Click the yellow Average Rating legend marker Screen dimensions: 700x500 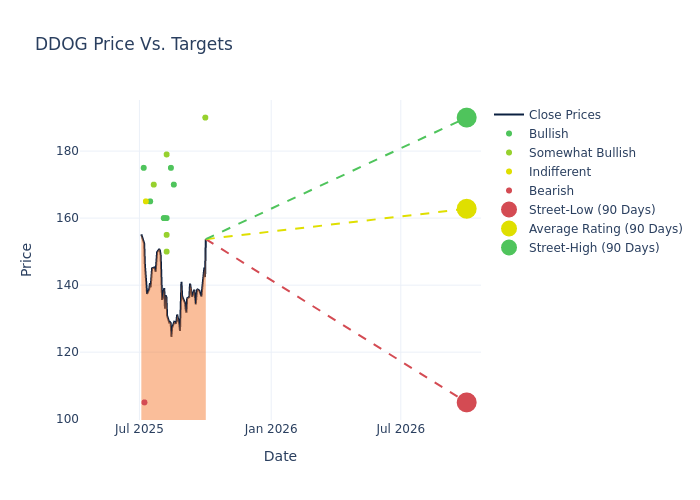pyautogui.click(x=509, y=229)
